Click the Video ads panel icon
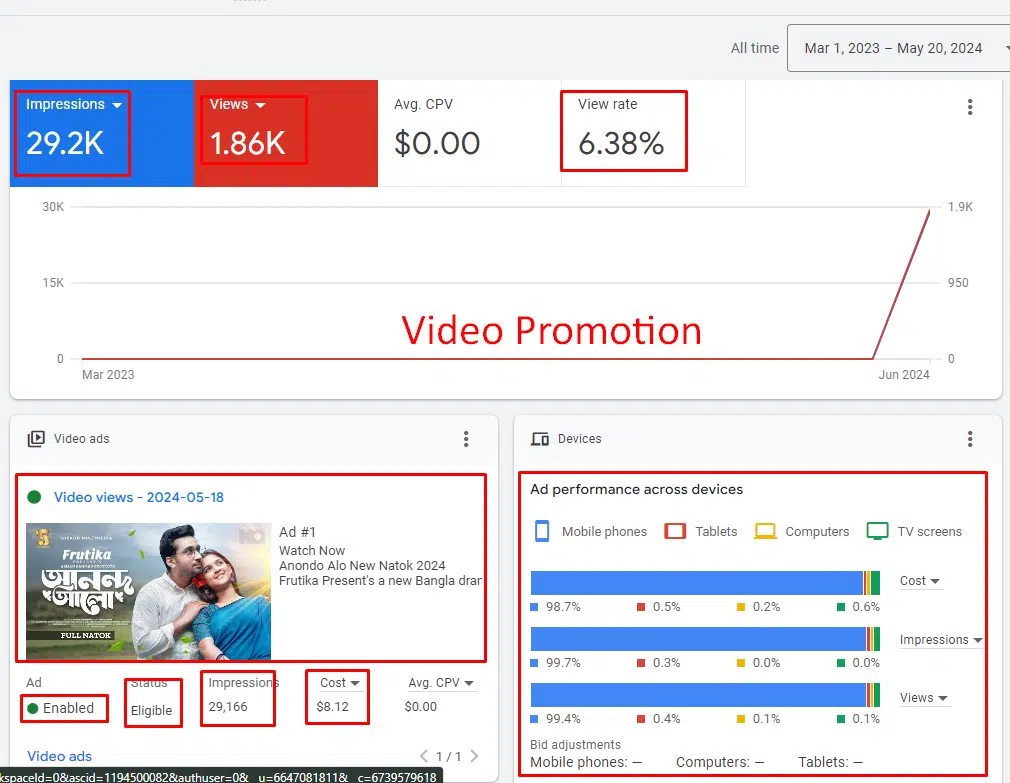This screenshot has width=1010, height=783. click(x=36, y=439)
